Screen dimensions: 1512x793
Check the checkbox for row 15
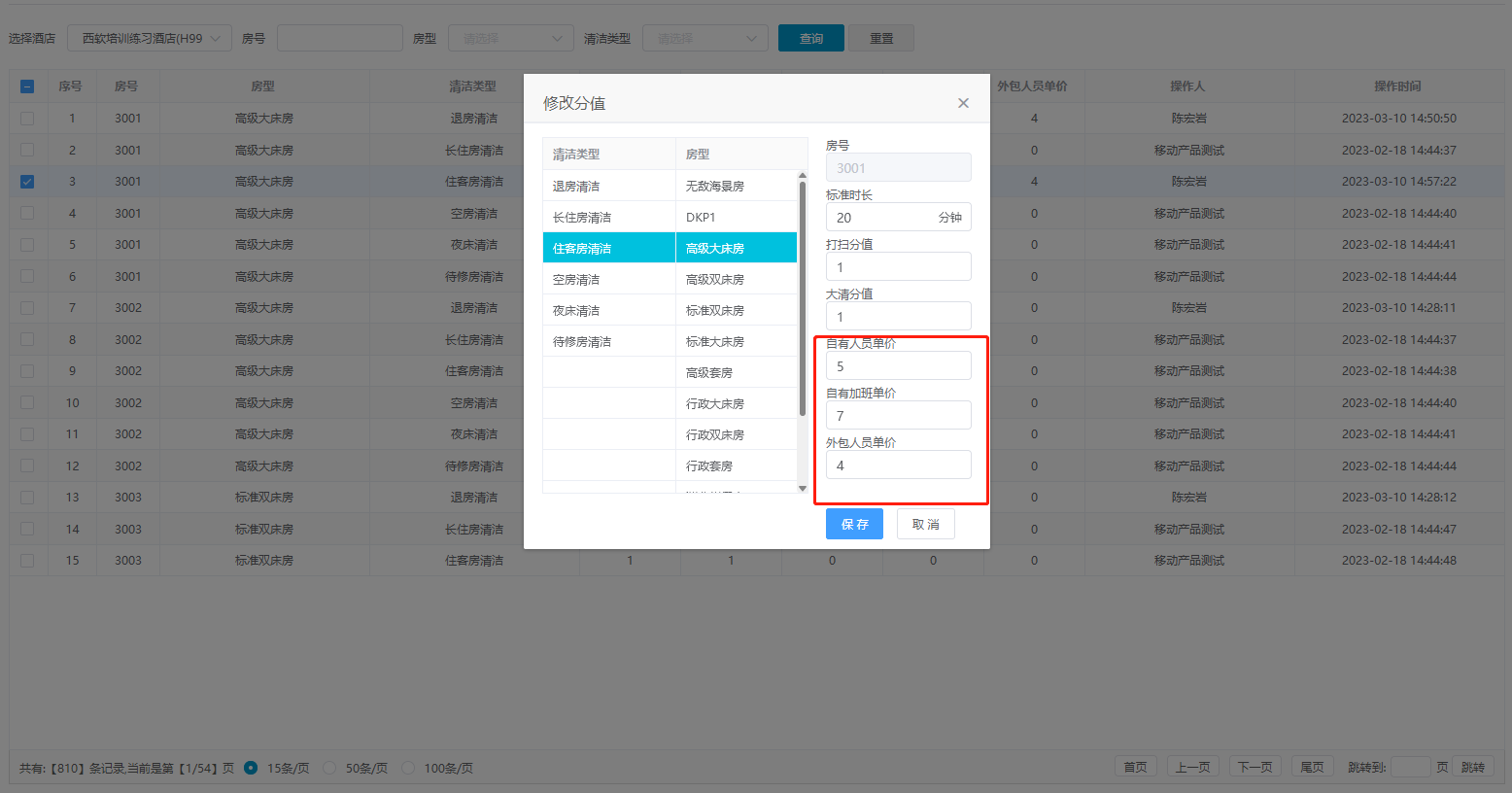click(x=27, y=561)
